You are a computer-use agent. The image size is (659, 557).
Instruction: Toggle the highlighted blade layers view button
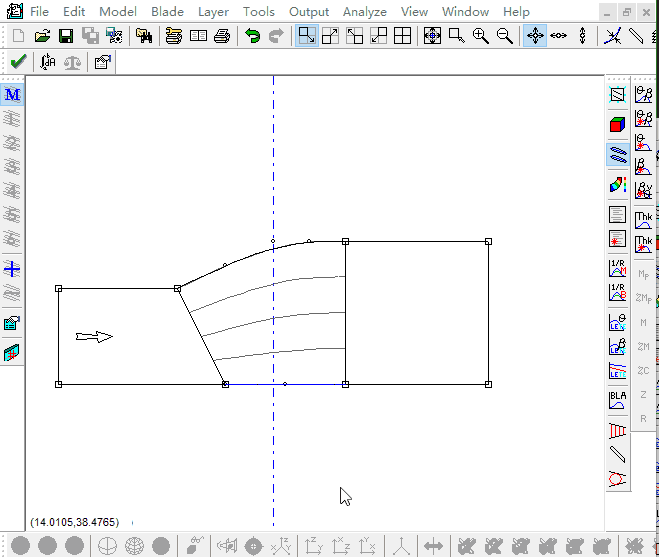[x=617, y=155]
